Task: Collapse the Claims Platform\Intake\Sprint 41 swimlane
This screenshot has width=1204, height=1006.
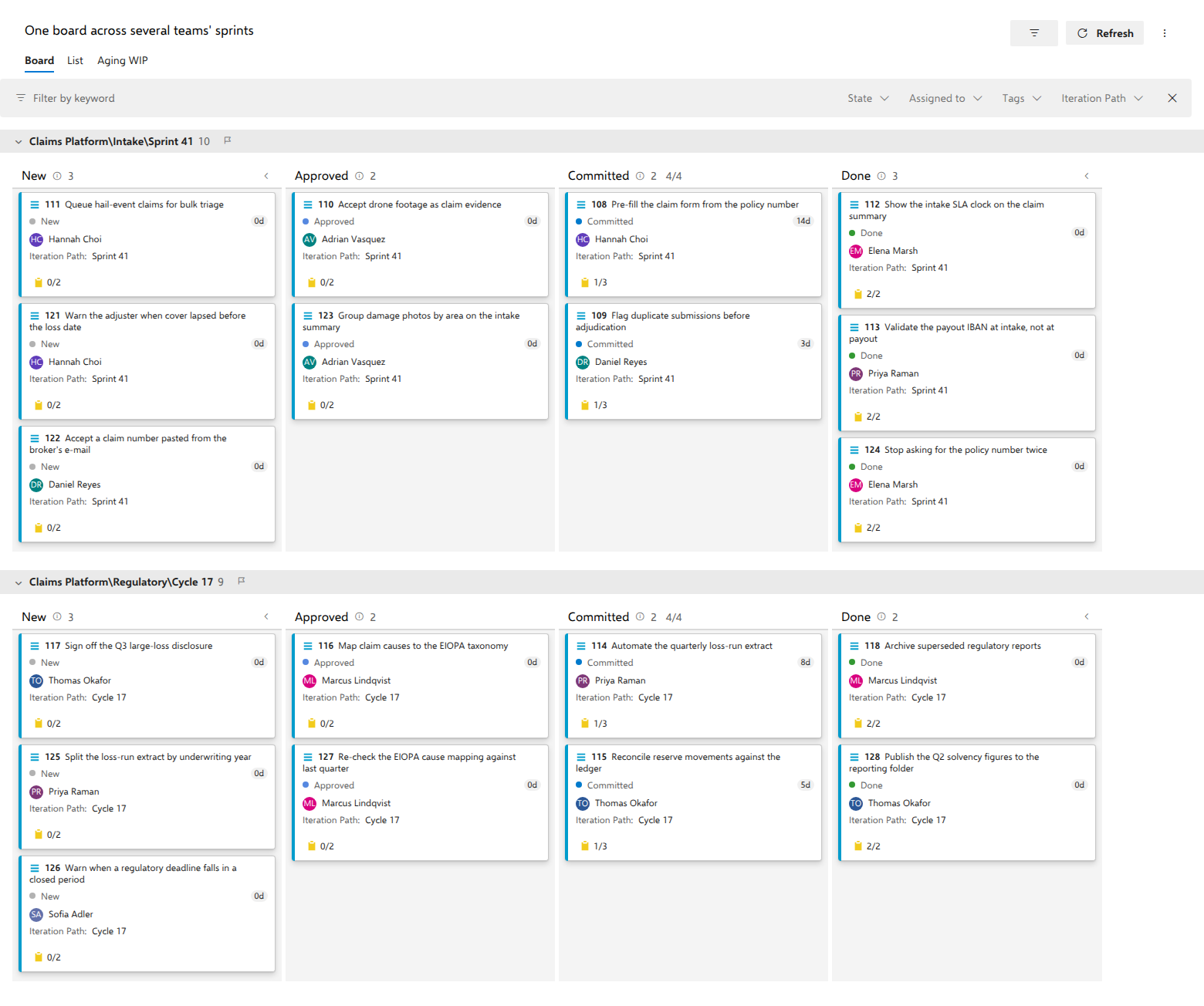Action: click(x=19, y=141)
